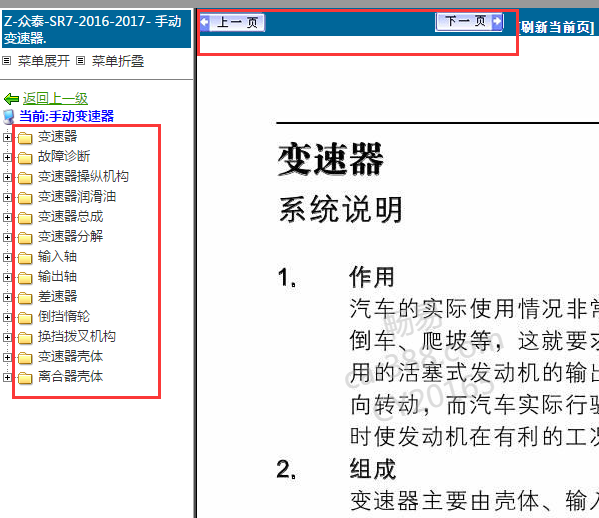The height and width of the screenshot is (518, 599).
Task: Open the 故障诊断 folder label
Action: [64, 156]
